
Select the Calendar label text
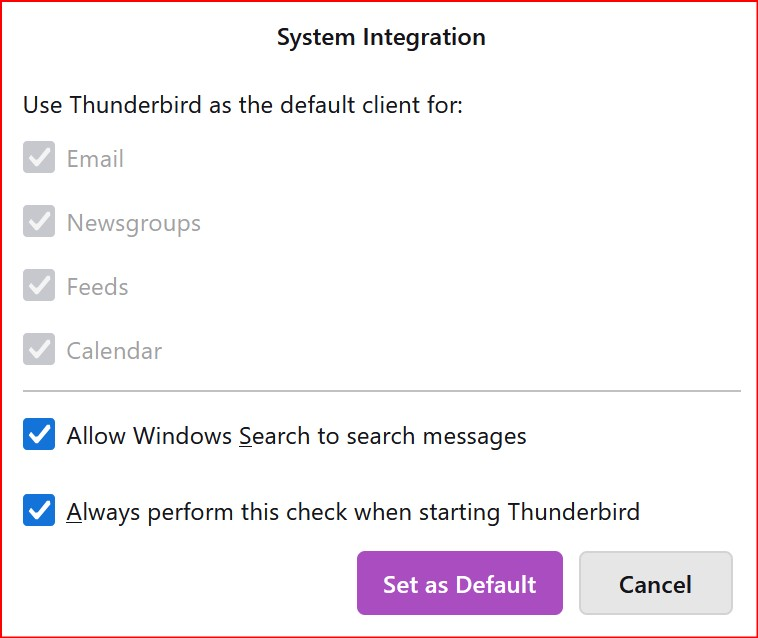tap(114, 351)
